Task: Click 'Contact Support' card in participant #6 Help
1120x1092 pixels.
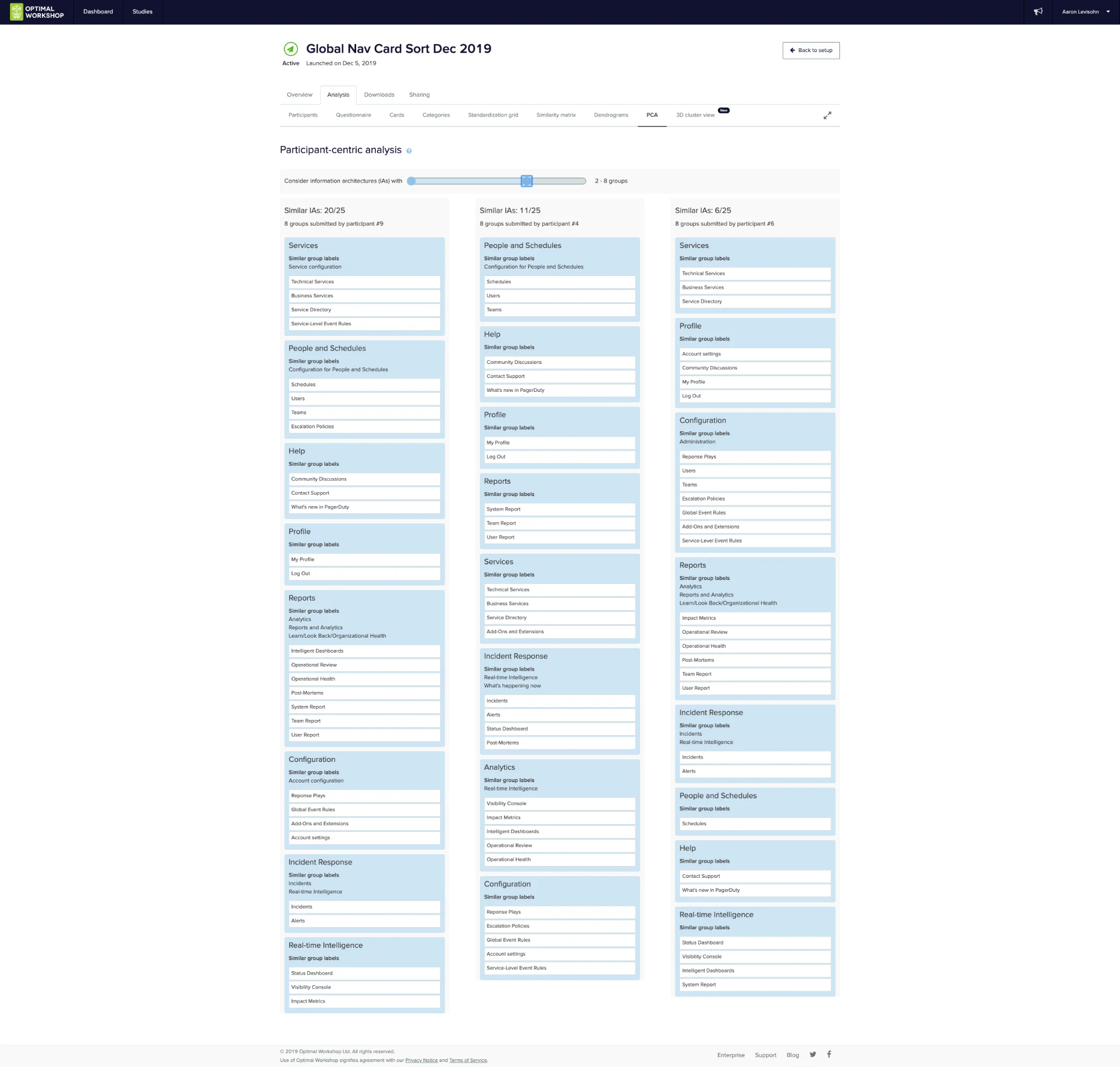Action: [755, 876]
